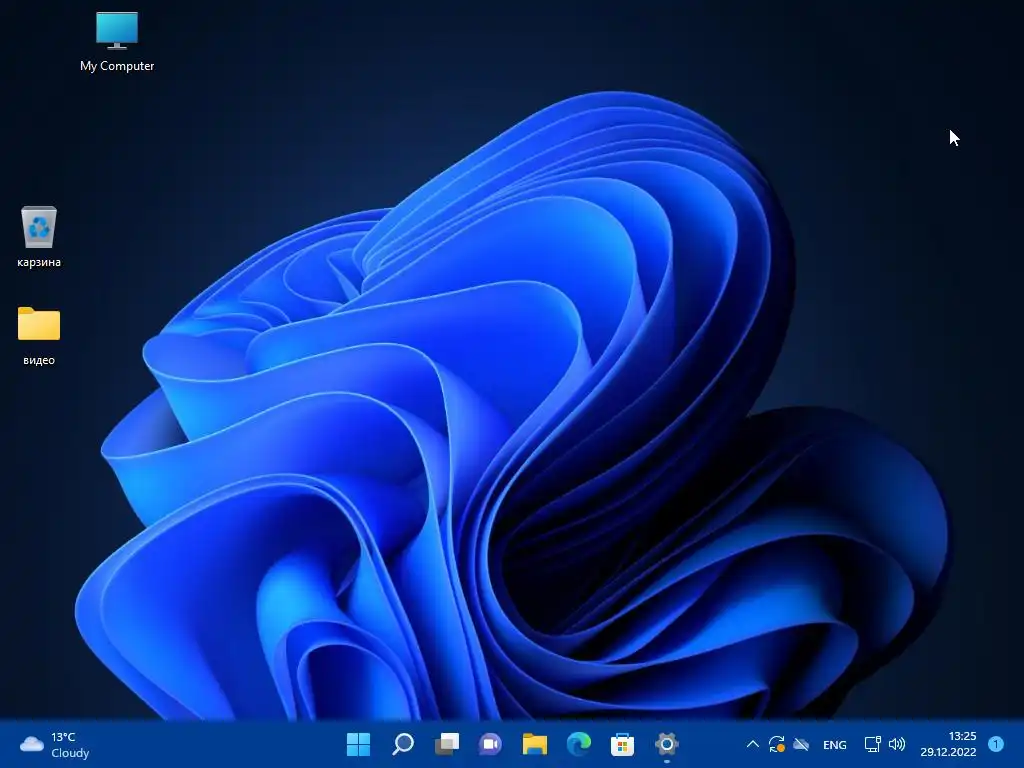Open Task View on taskbar
1024x768 pixels.
(447, 744)
